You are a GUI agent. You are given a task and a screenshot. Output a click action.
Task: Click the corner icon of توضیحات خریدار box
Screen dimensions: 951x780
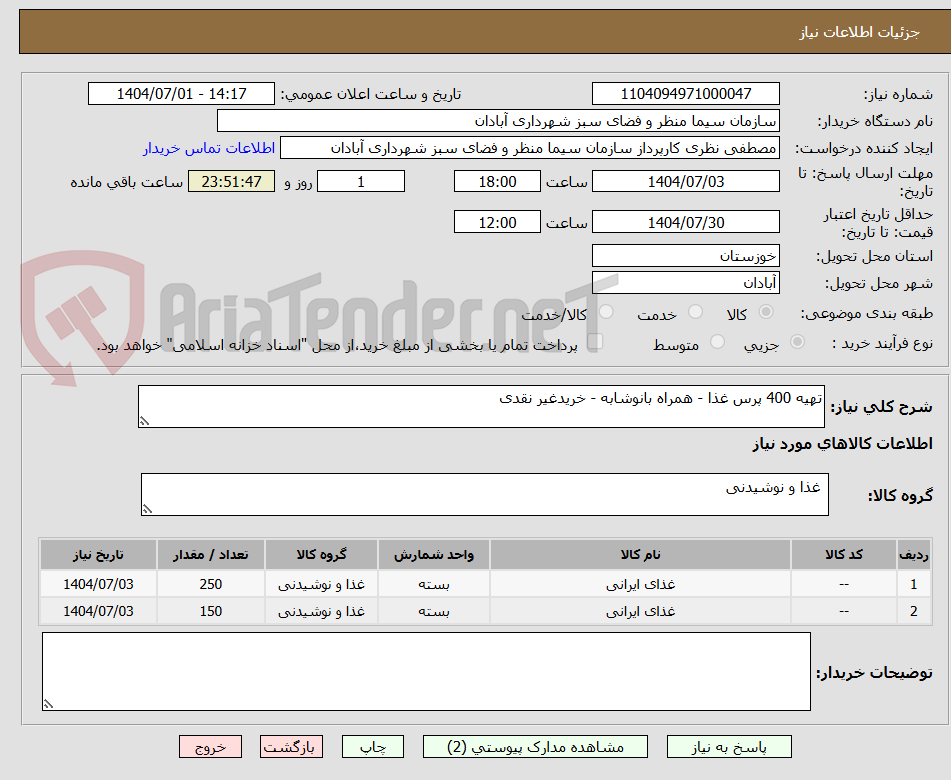click(x=47, y=705)
